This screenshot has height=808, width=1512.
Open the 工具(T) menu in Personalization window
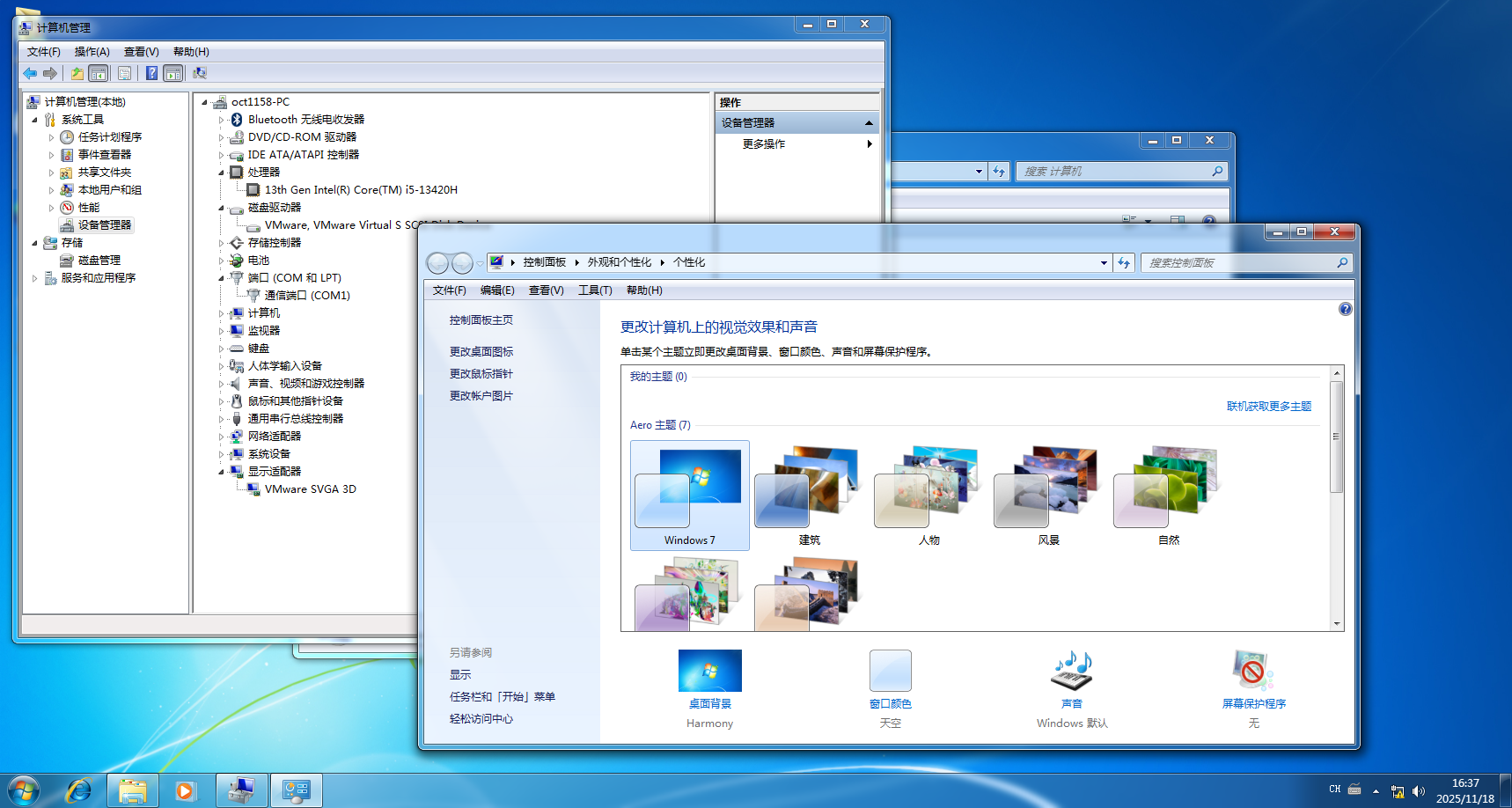point(594,290)
